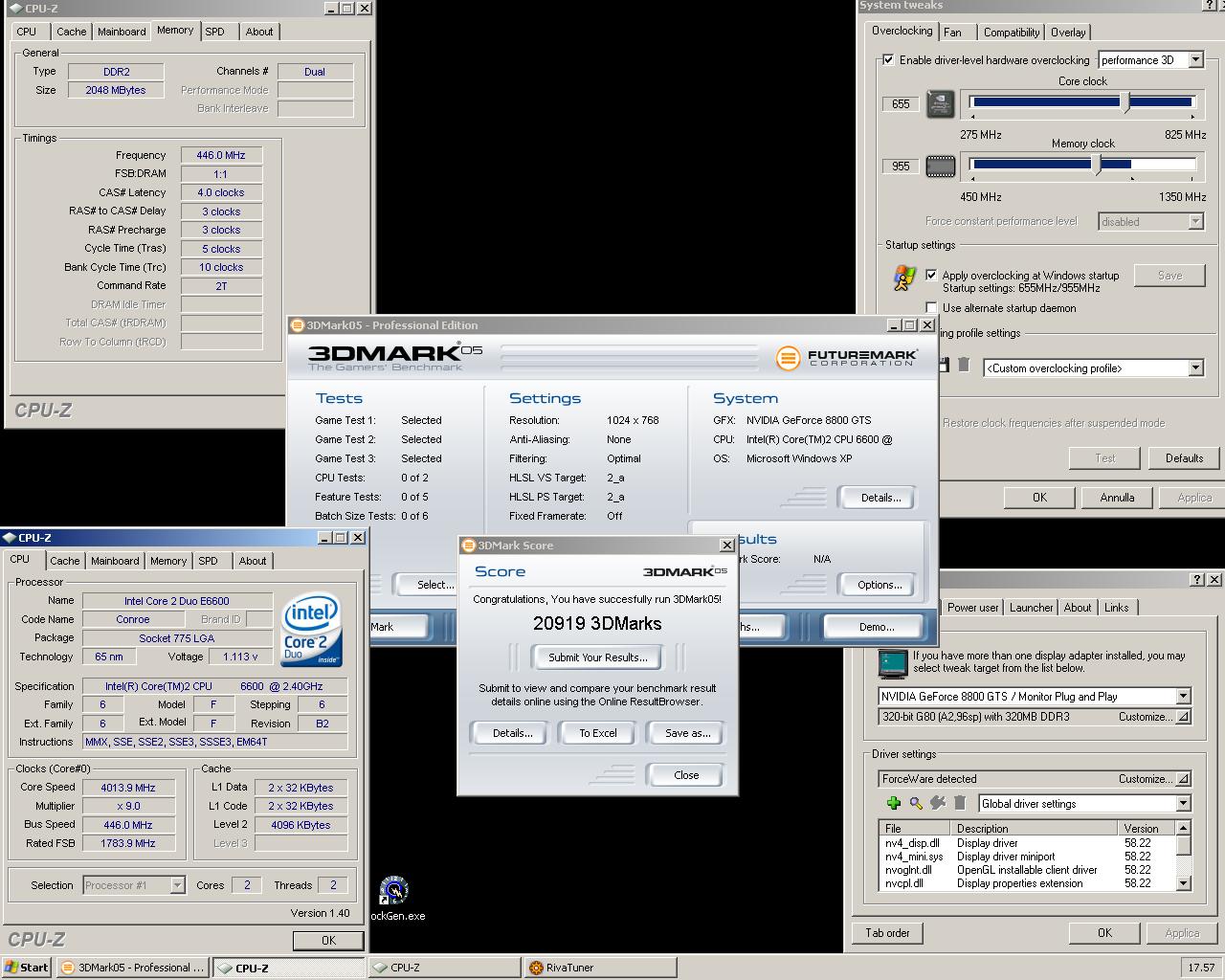Open the Compatibility tab in System tweaks
The height and width of the screenshot is (980, 1225).
tap(1011, 32)
